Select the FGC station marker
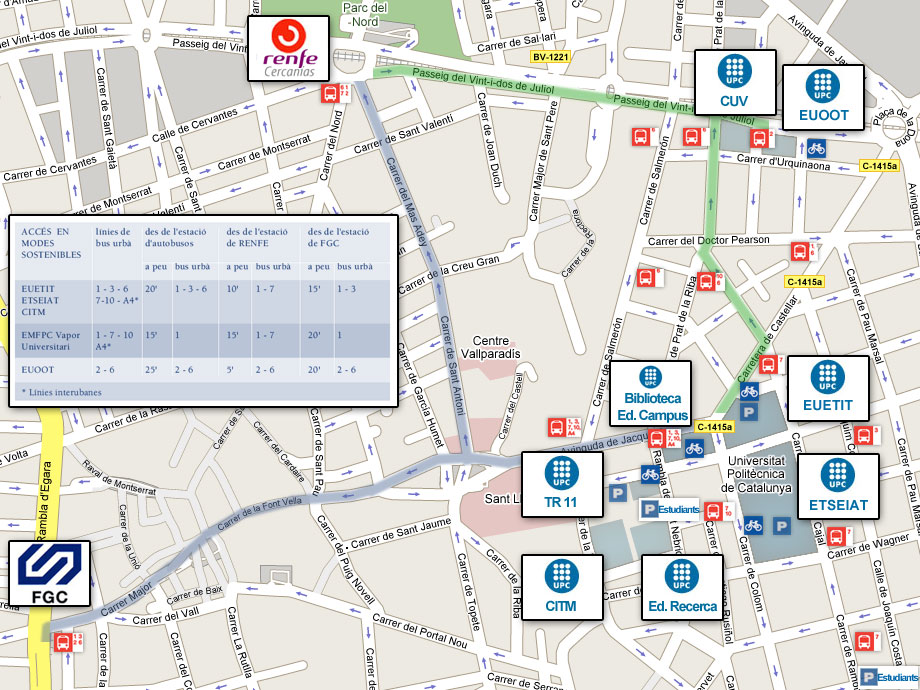The width and height of the screenshot is (920, 690). pyautogui.click(x=49, y=575)
